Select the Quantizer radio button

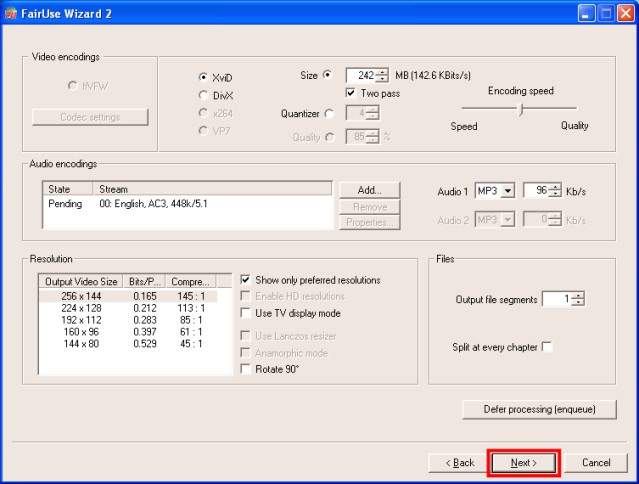(x=329, y=114)
